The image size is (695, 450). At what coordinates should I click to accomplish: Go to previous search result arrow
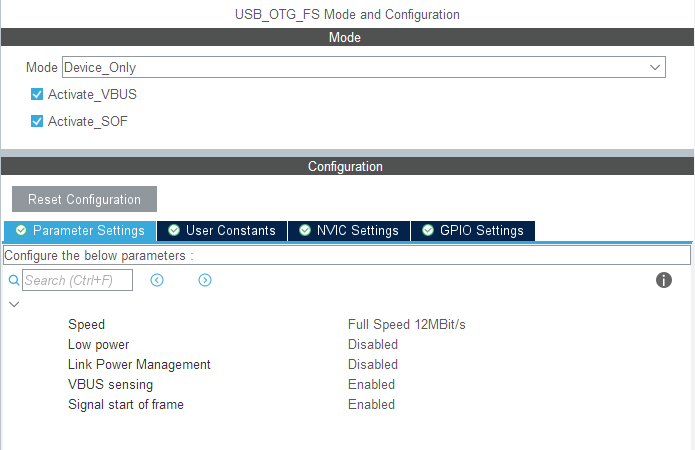point(157,280)
